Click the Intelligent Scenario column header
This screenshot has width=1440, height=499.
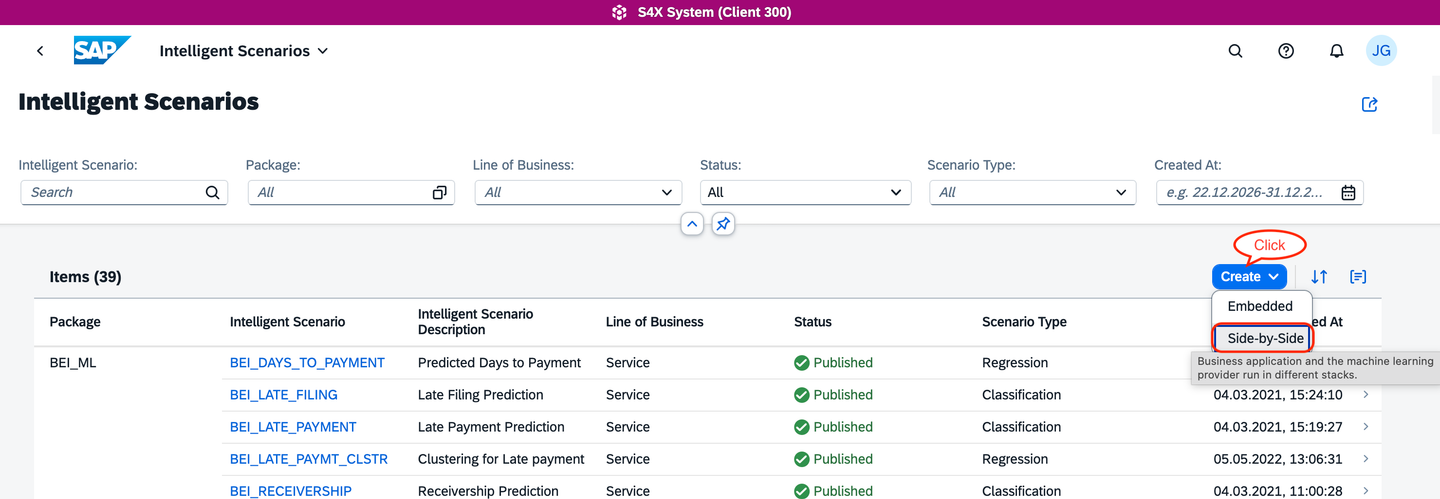[x=287, y=322]
